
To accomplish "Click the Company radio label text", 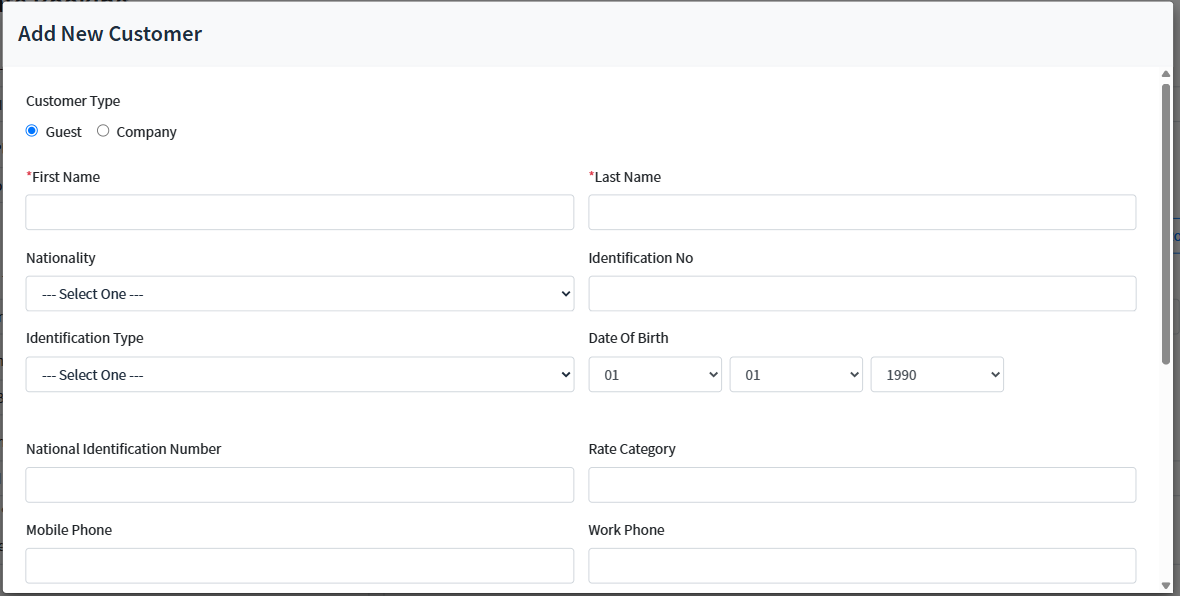I will (146, 132).
